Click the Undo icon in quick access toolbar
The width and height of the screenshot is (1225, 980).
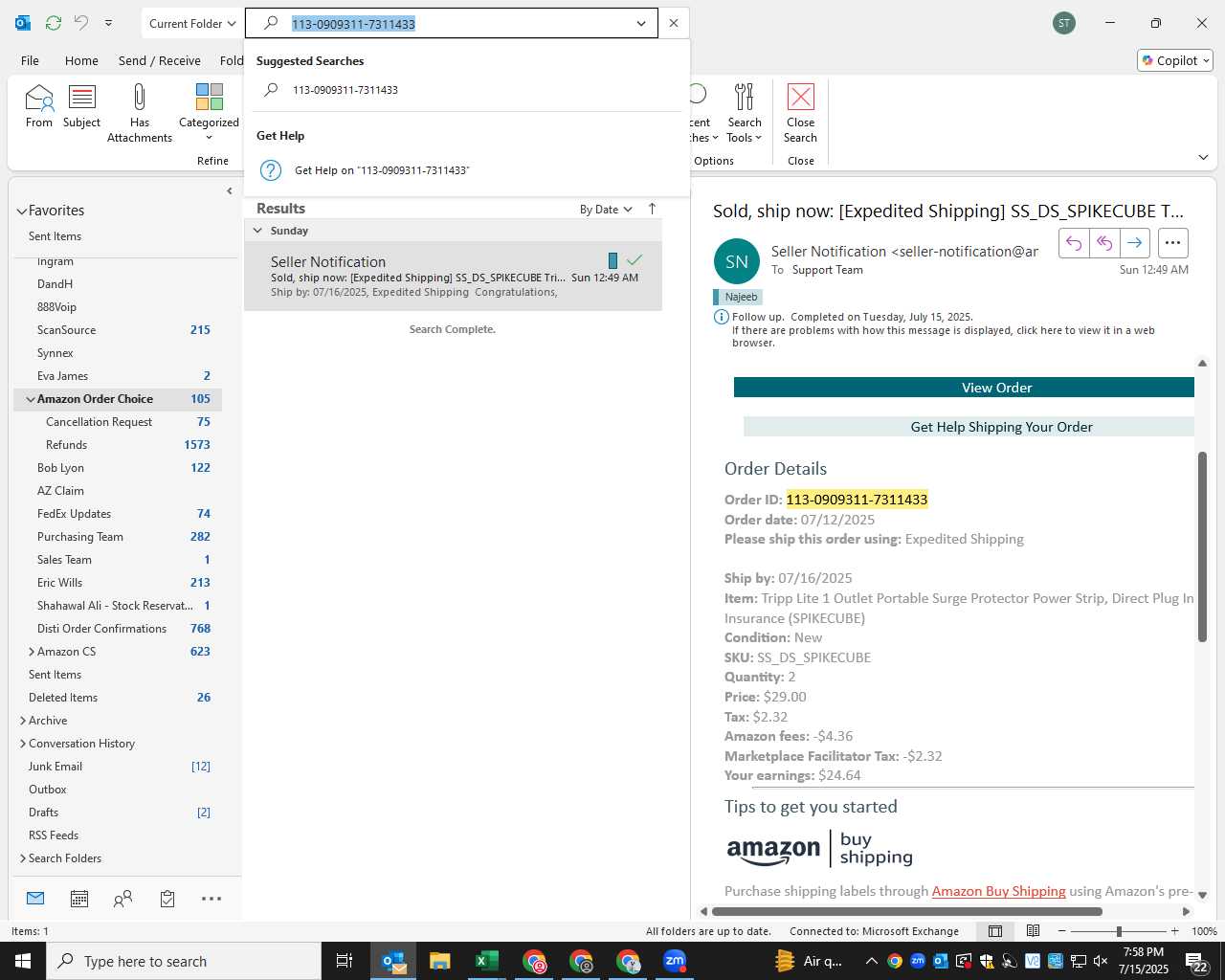81,23
